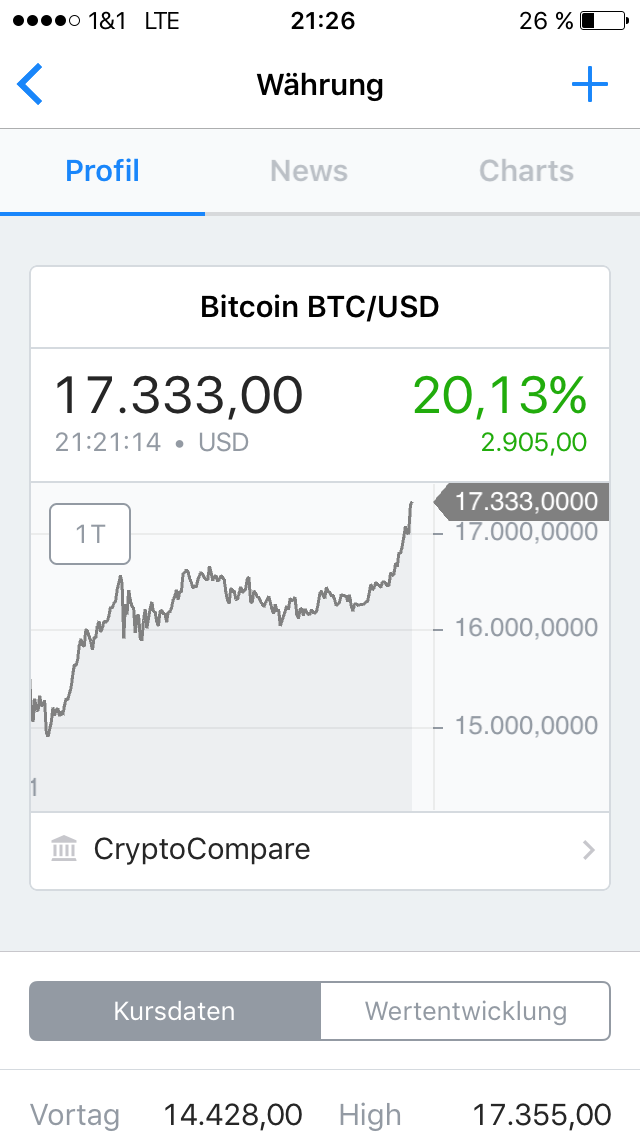The width and height of the screenshot is (640, 1136).
Task: Select the Profil tab
Action: 102,171
